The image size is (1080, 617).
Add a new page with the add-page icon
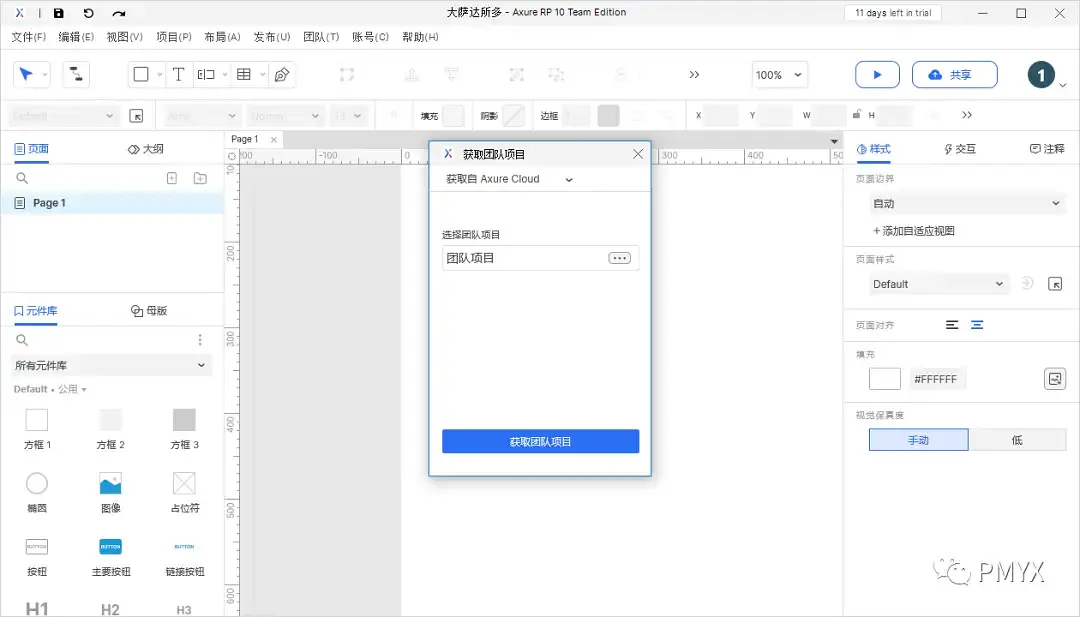point(171,177)
